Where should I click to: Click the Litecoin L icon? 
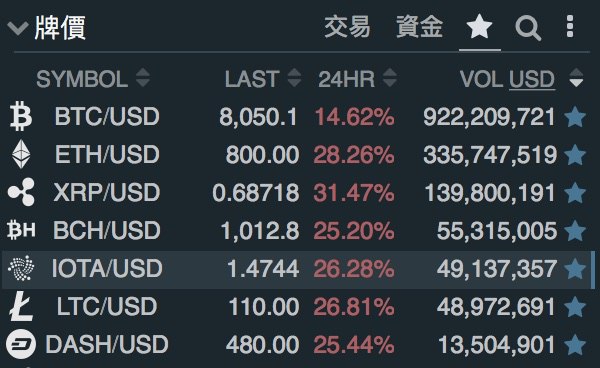point(21,306)
